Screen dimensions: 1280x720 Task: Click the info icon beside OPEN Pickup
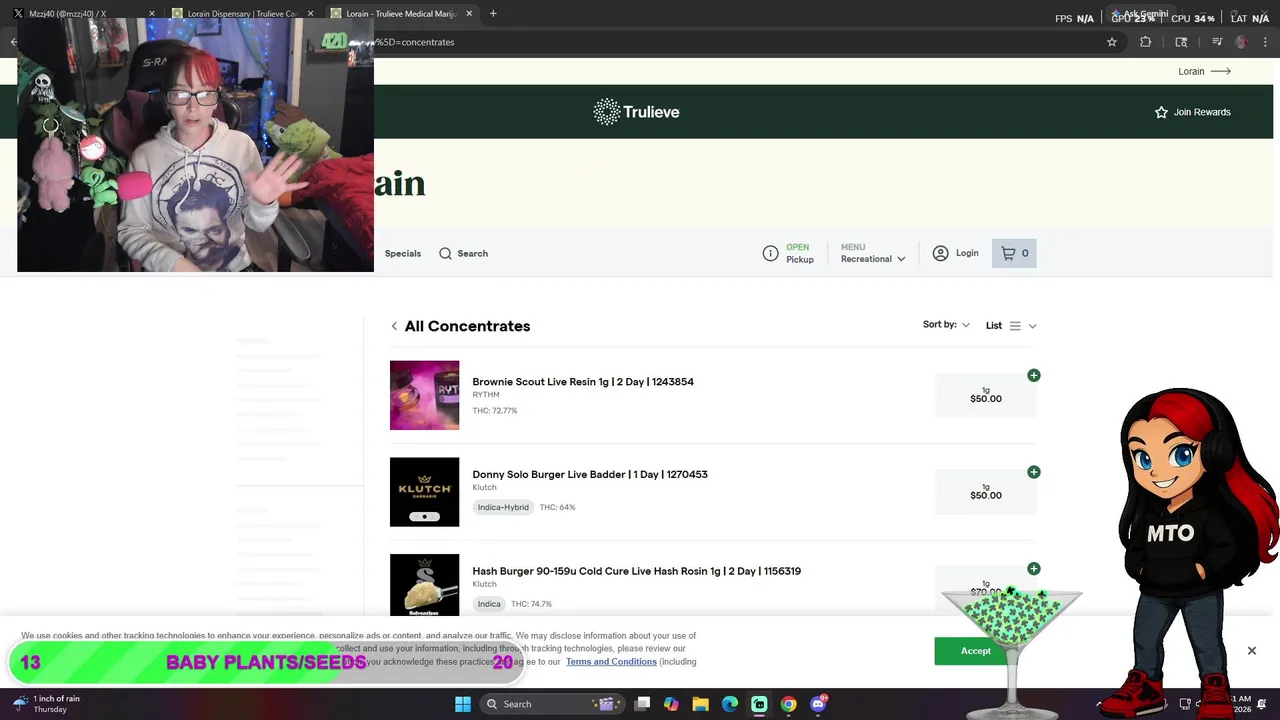770,253
